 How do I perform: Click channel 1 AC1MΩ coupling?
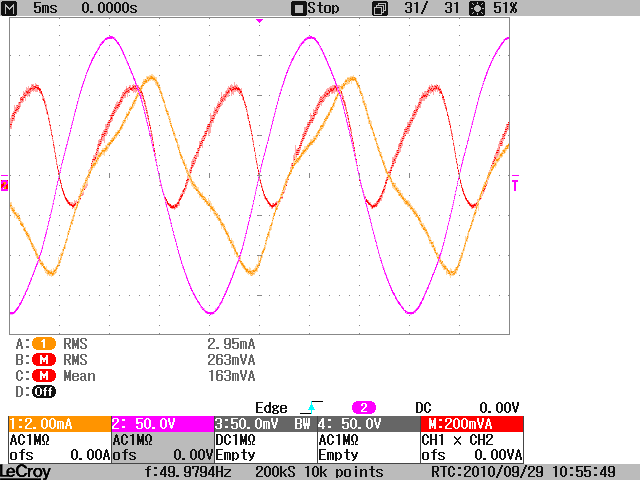(x=29, y=440)
